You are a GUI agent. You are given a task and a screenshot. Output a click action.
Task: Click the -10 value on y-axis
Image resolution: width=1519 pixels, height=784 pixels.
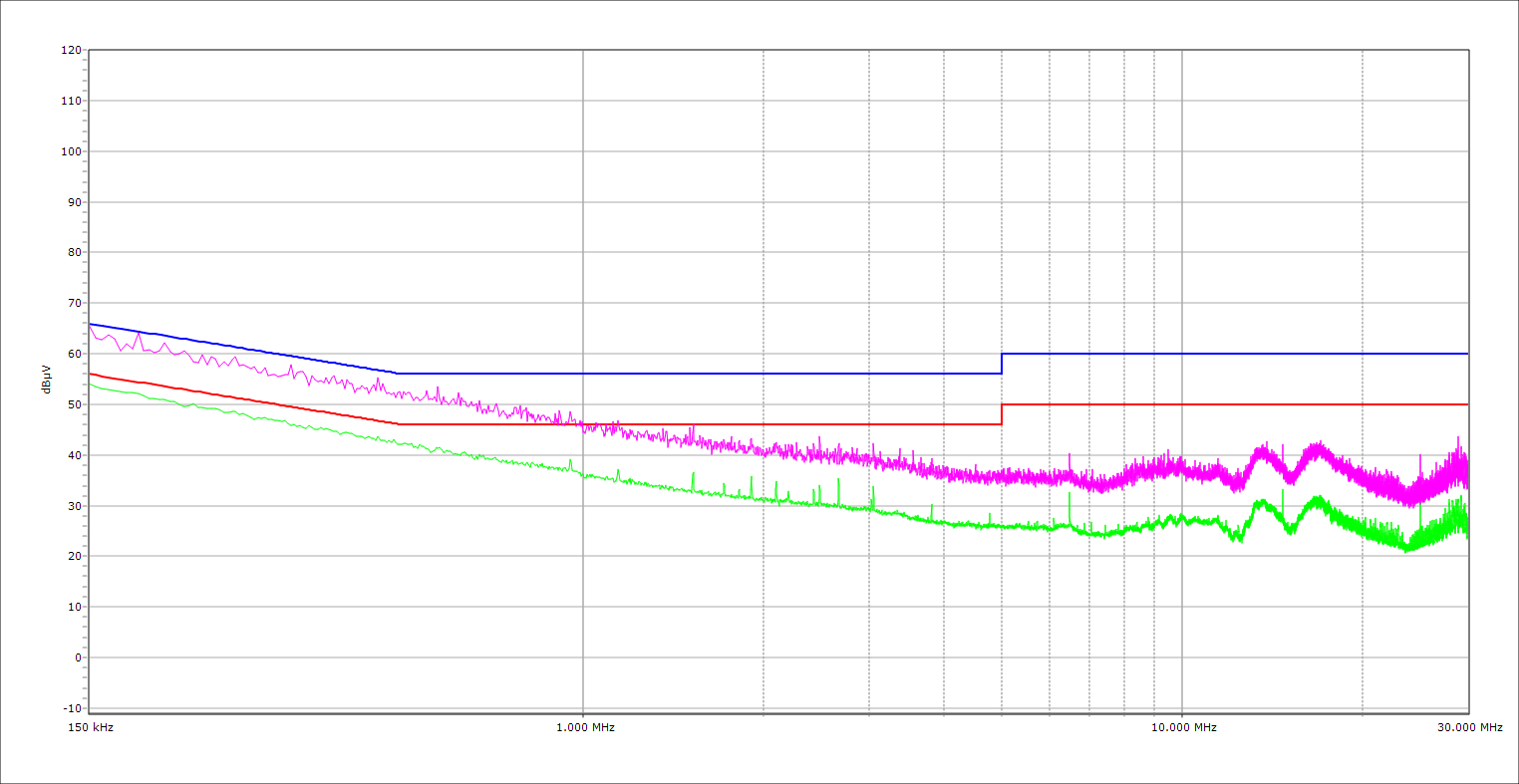point(70,708)
